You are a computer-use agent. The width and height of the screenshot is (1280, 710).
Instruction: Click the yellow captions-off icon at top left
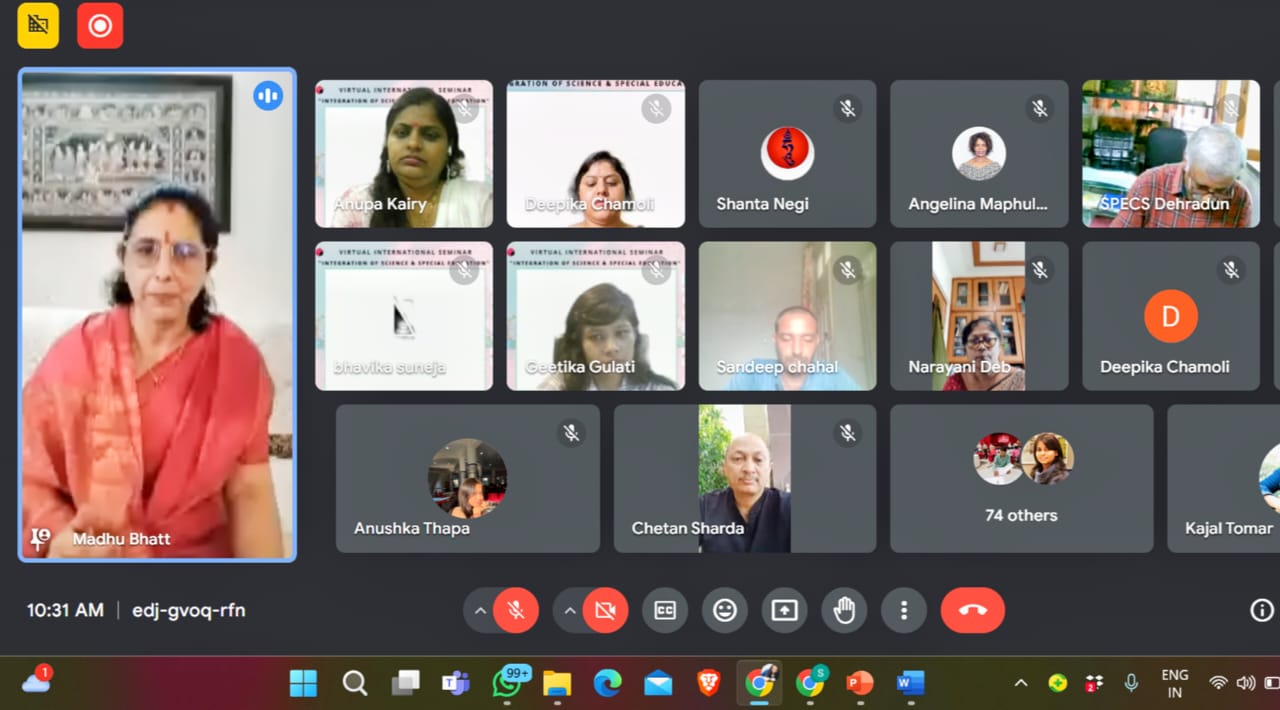click(x=38, y=26)
